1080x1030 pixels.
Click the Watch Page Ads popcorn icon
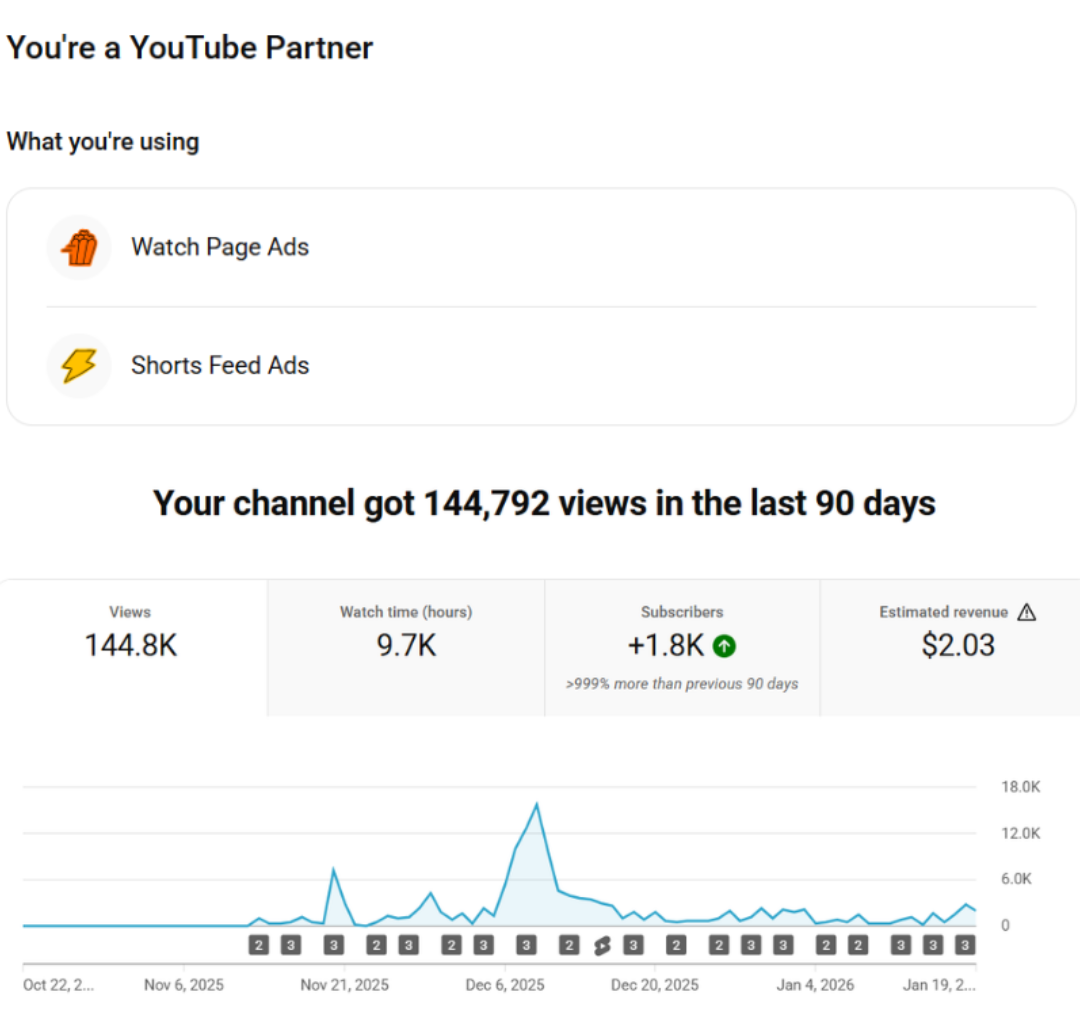pos(79,247)
